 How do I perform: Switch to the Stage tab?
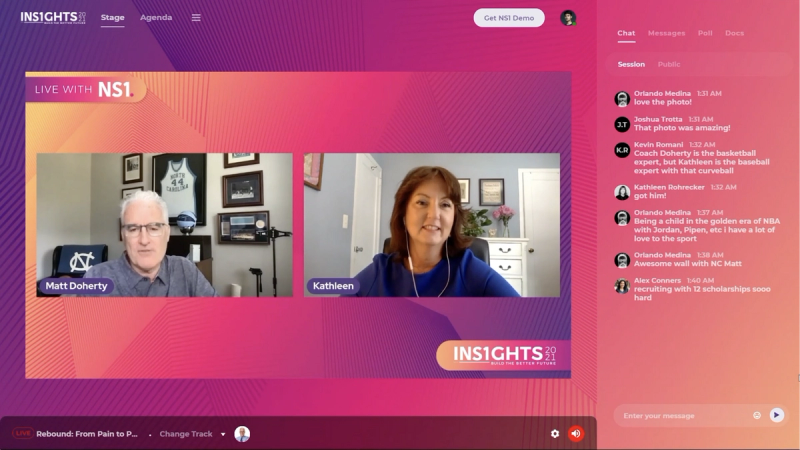coord(112,17)
